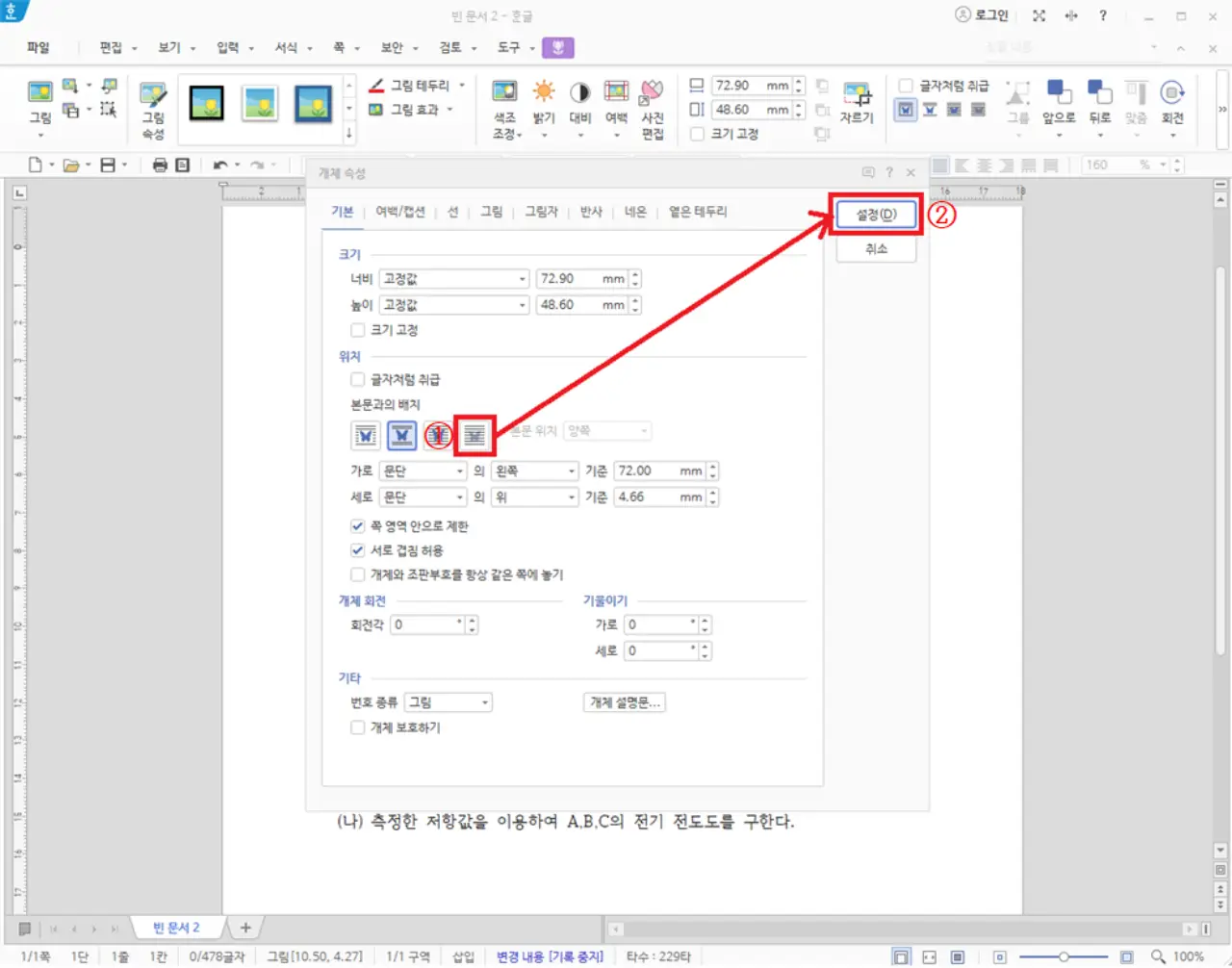Screen dimensions: 1232x968
Task: Switch to the 여백/캡션 tab
Action: tap(401, 212)
